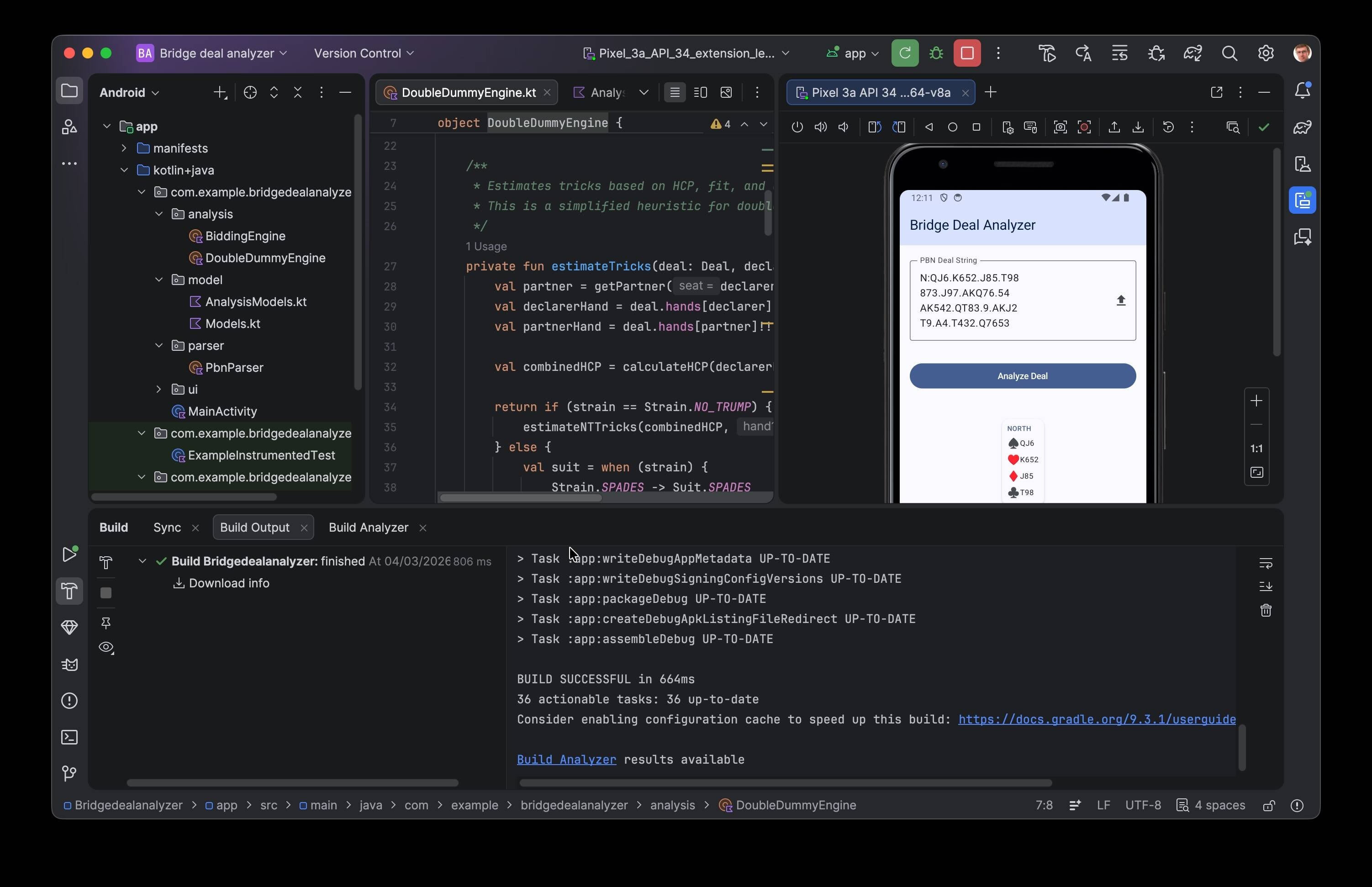The image size is (1372, 887).
Task: Rotate the emulator display counterclockwise
Action: tap(874, 127)
